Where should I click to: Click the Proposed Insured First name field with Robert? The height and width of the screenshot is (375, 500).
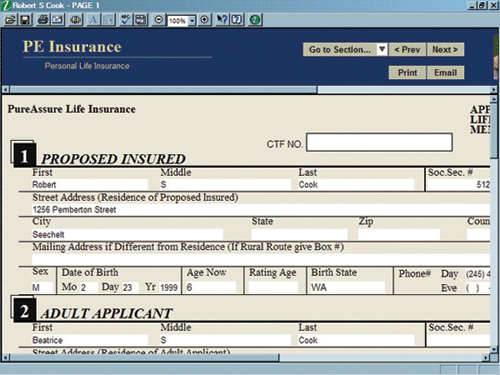pyautogui.click(x=90, y=184)
